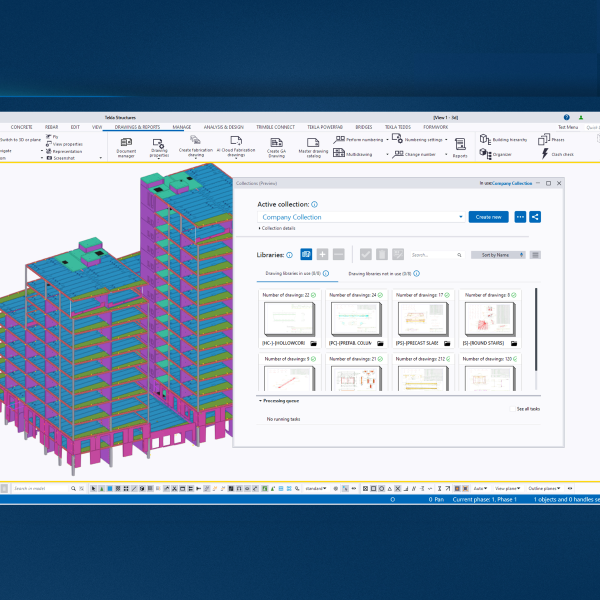Click the grey clipboard library icon

(x=382, y=254)
